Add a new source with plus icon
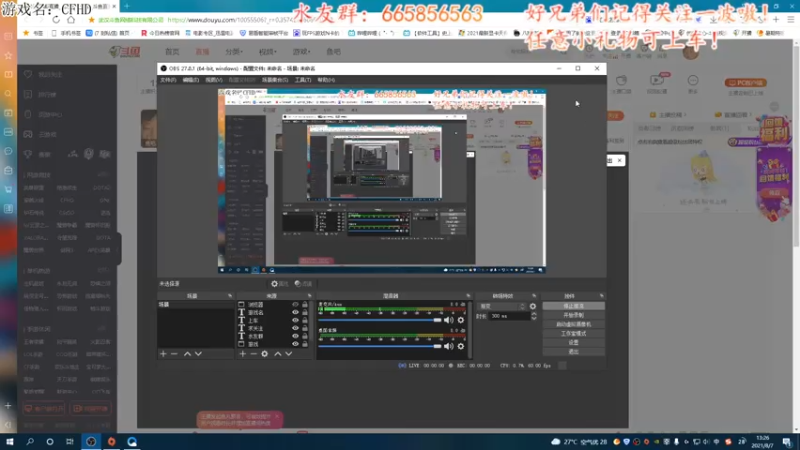Image resolution: width=800 pixels, height=450 pixels. [x=243, y=354]
